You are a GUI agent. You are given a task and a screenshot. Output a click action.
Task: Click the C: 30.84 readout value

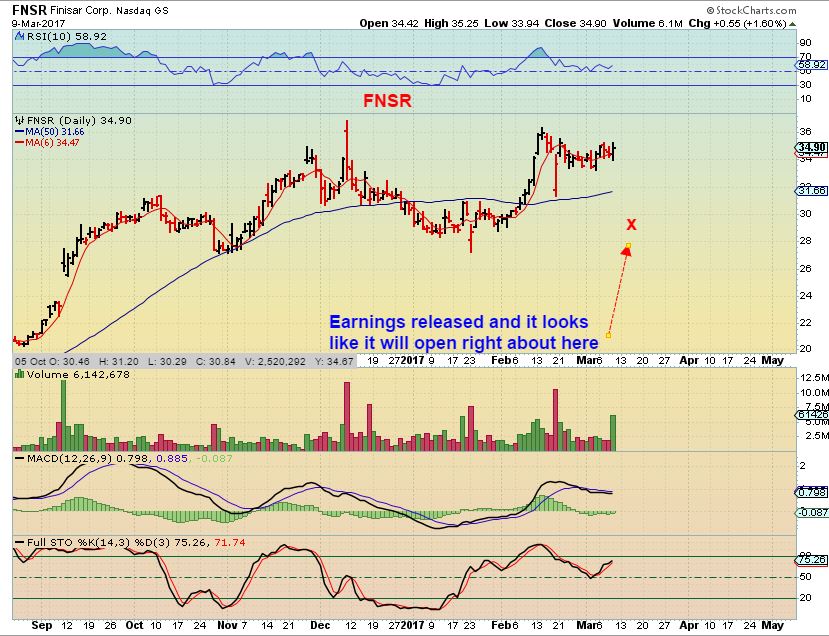point(216,361)
